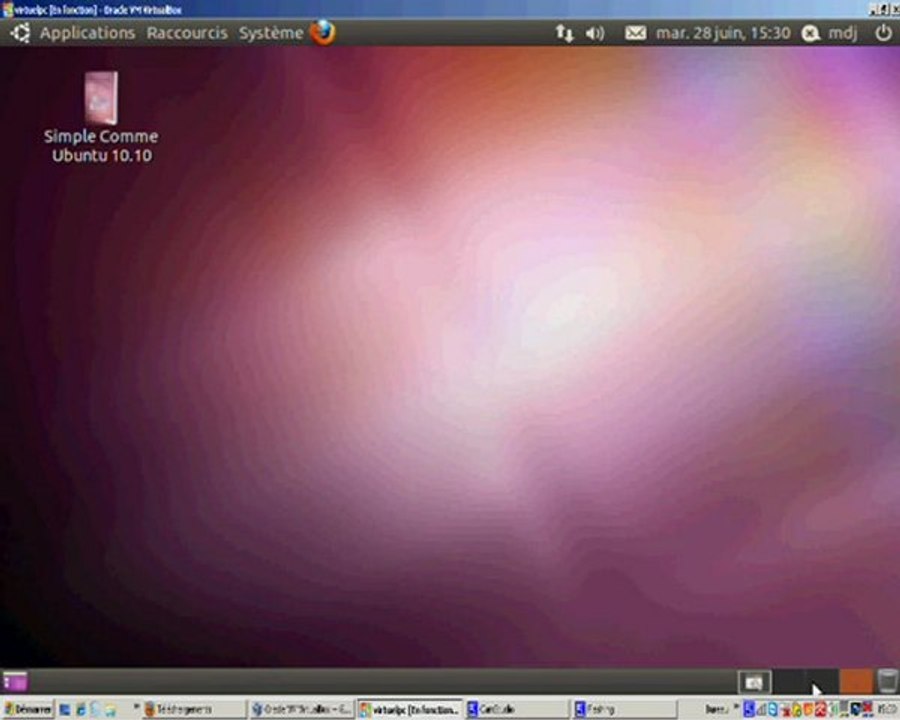Open the power session menu
900x720 pixels.
pos(883,33)
